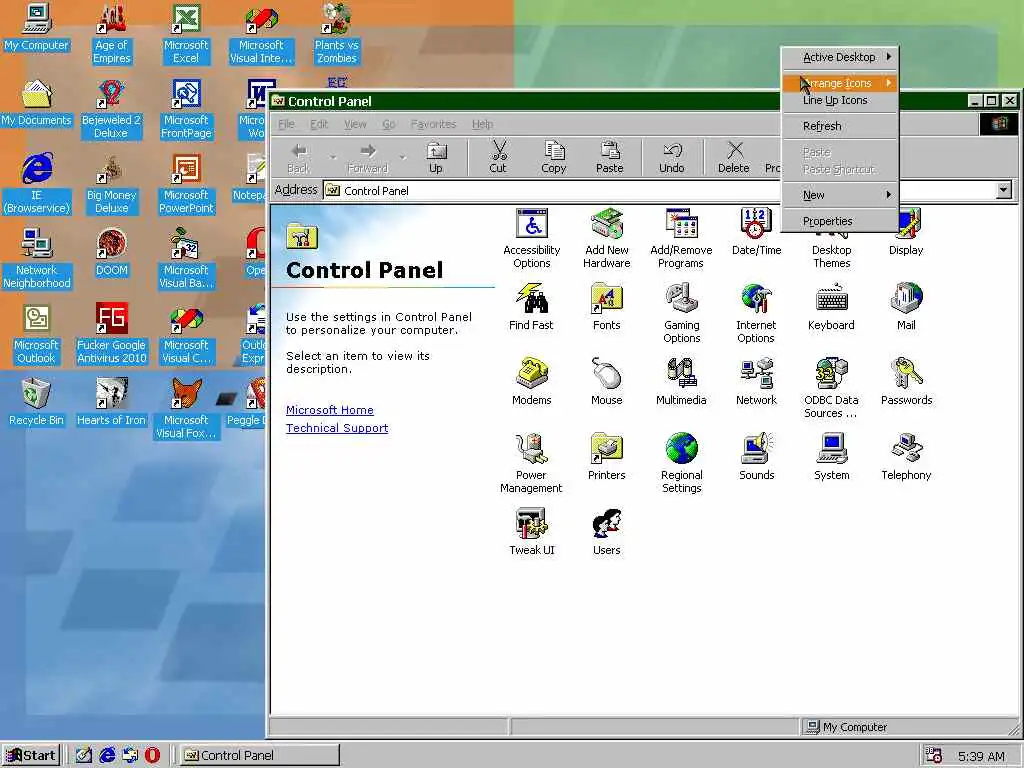
Task: Open the Find Fast applet
Action: pyautogui.click(x=531, y=307)
